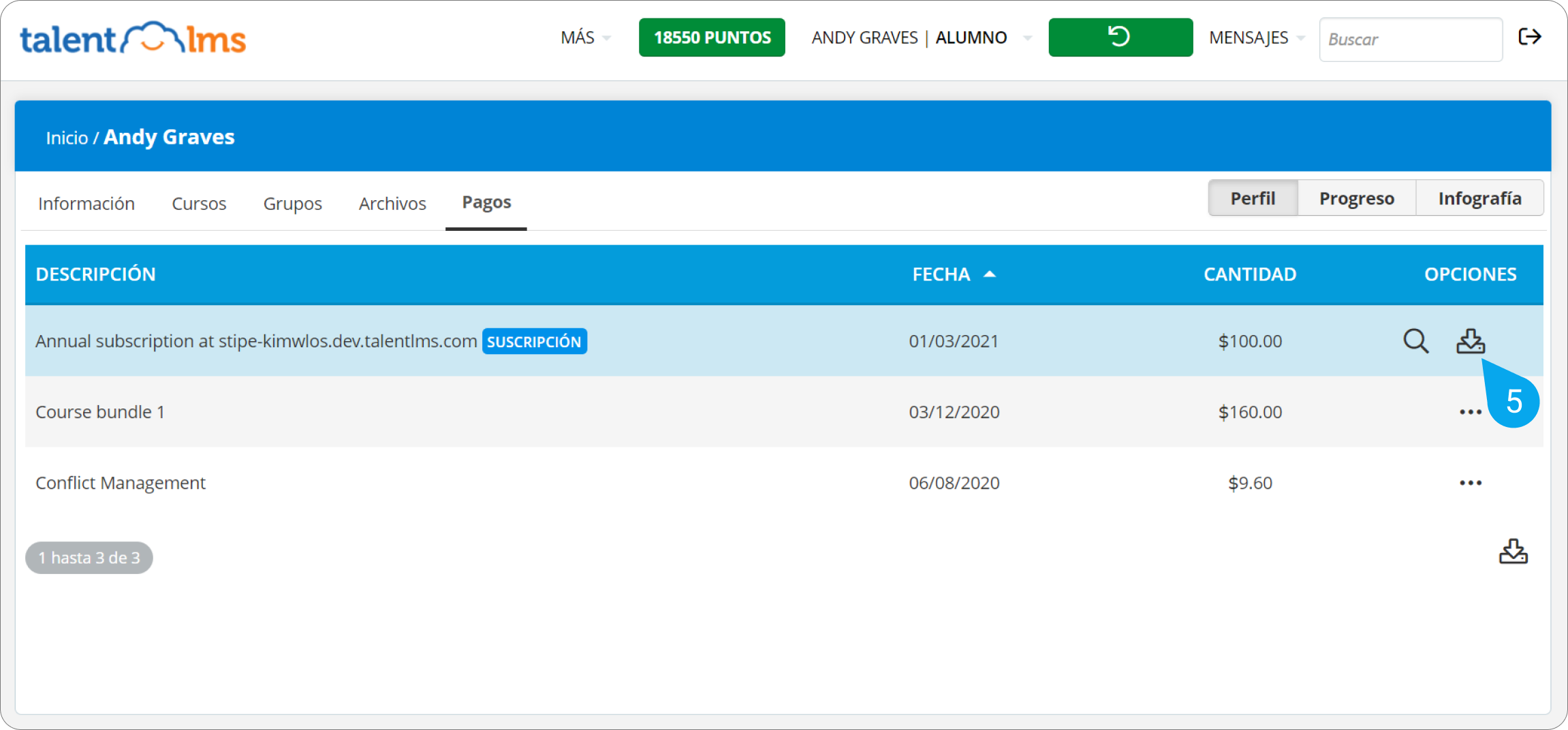Select the Perfil view button
This screenshot has width=1568, height=730.
tap(1253, 198)
